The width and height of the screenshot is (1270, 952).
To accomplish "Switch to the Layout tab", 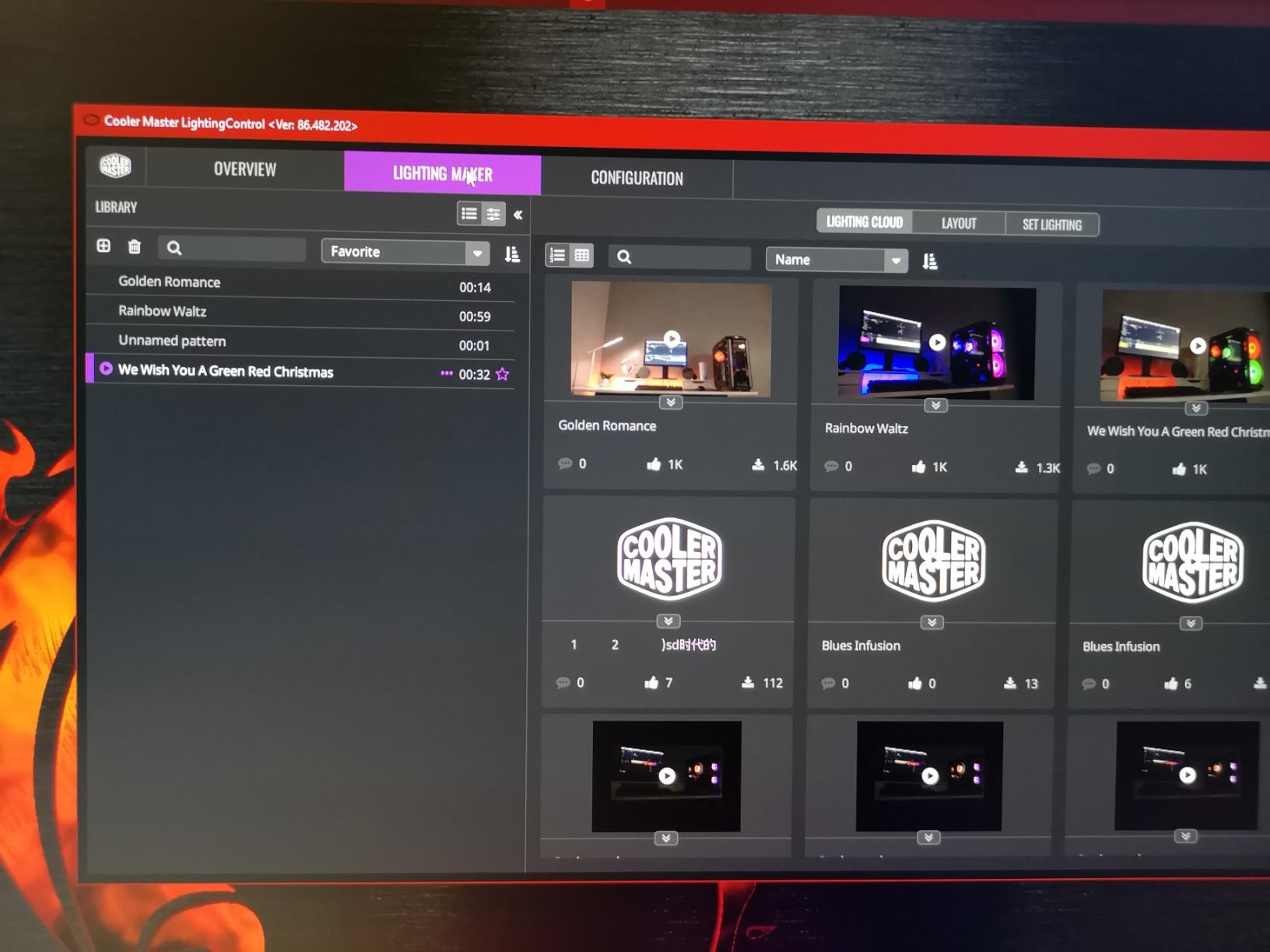I will point(959,223).
